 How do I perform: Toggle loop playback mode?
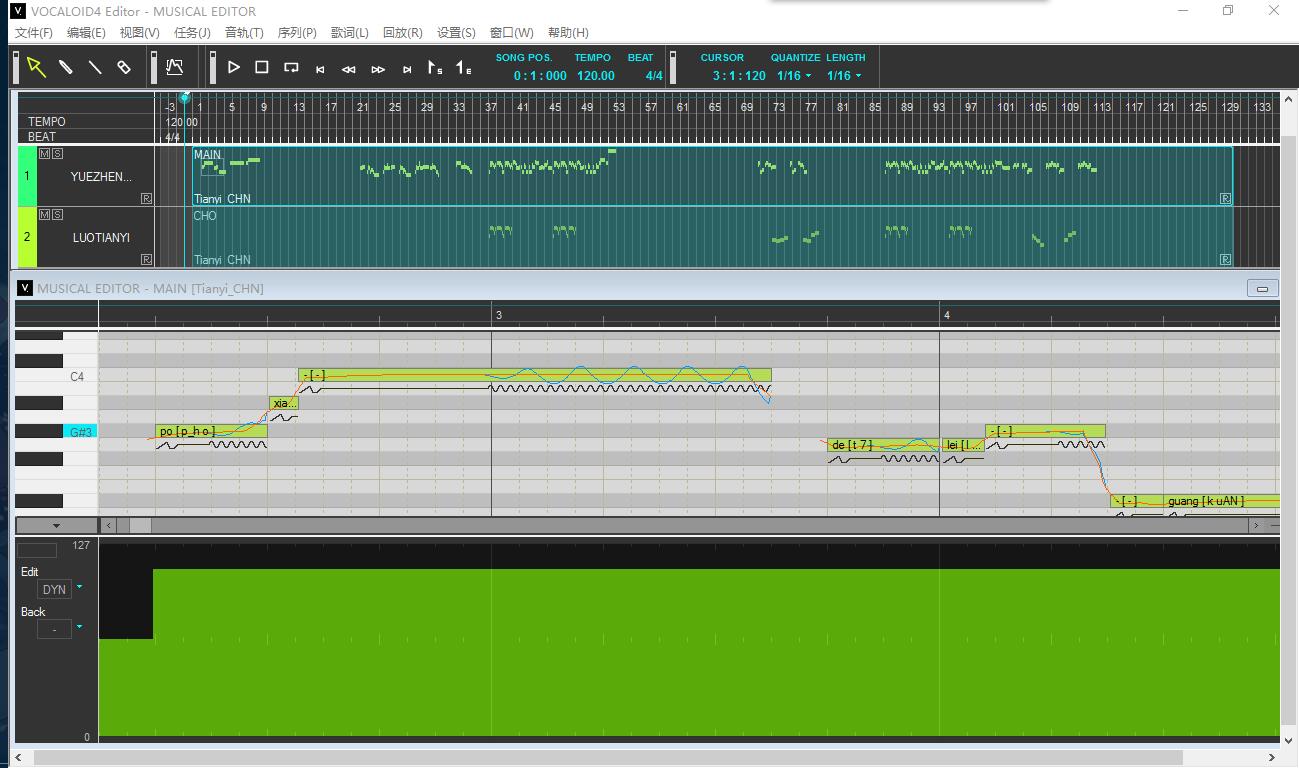[291, 67]
